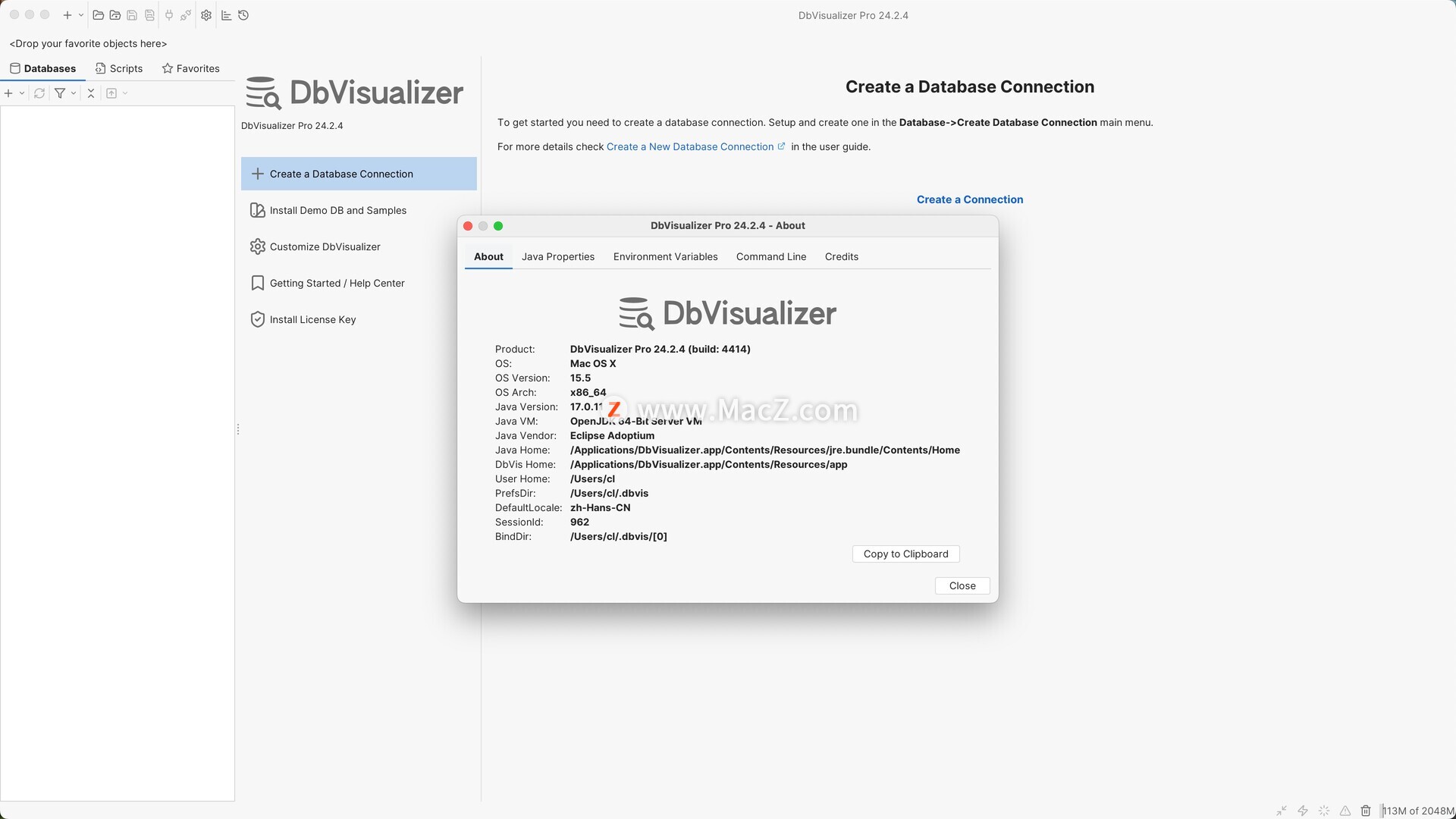Screen dimensions: 1456x819
Task: Select Create a Database Connection in start list
Action: (359, 174)
